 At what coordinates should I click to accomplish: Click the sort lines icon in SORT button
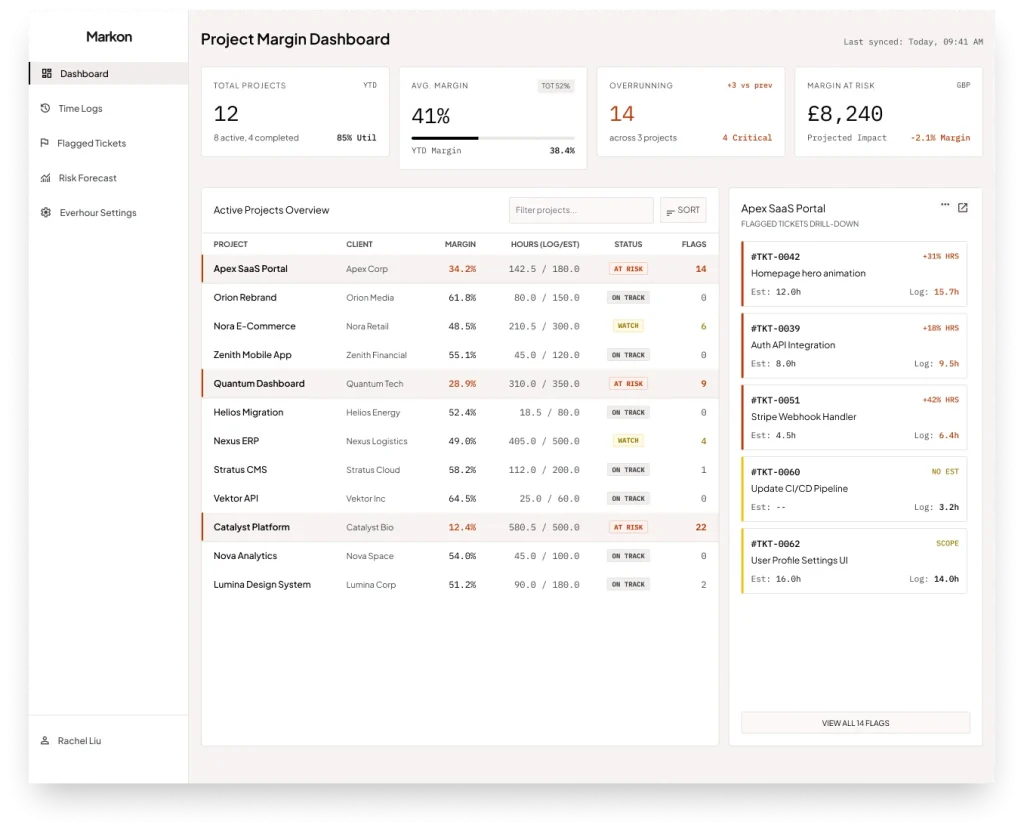pos(670,212)
